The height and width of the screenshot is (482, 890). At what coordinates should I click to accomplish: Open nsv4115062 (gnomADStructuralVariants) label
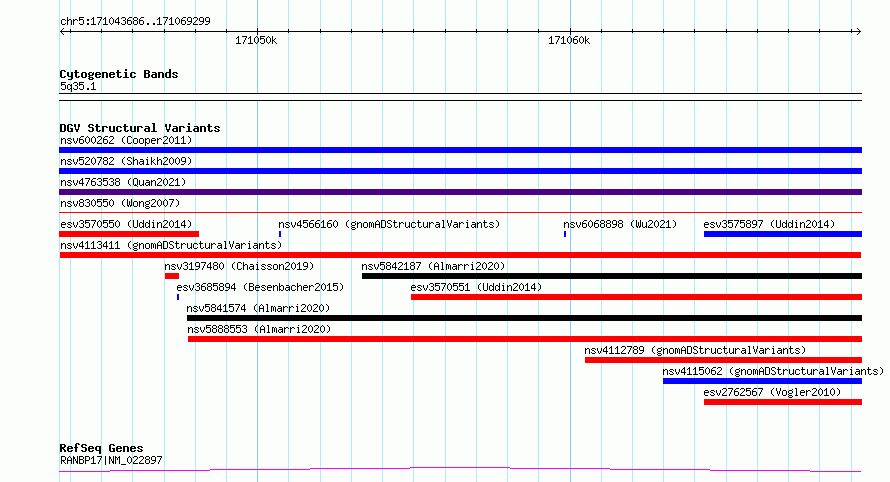(773, 371)
